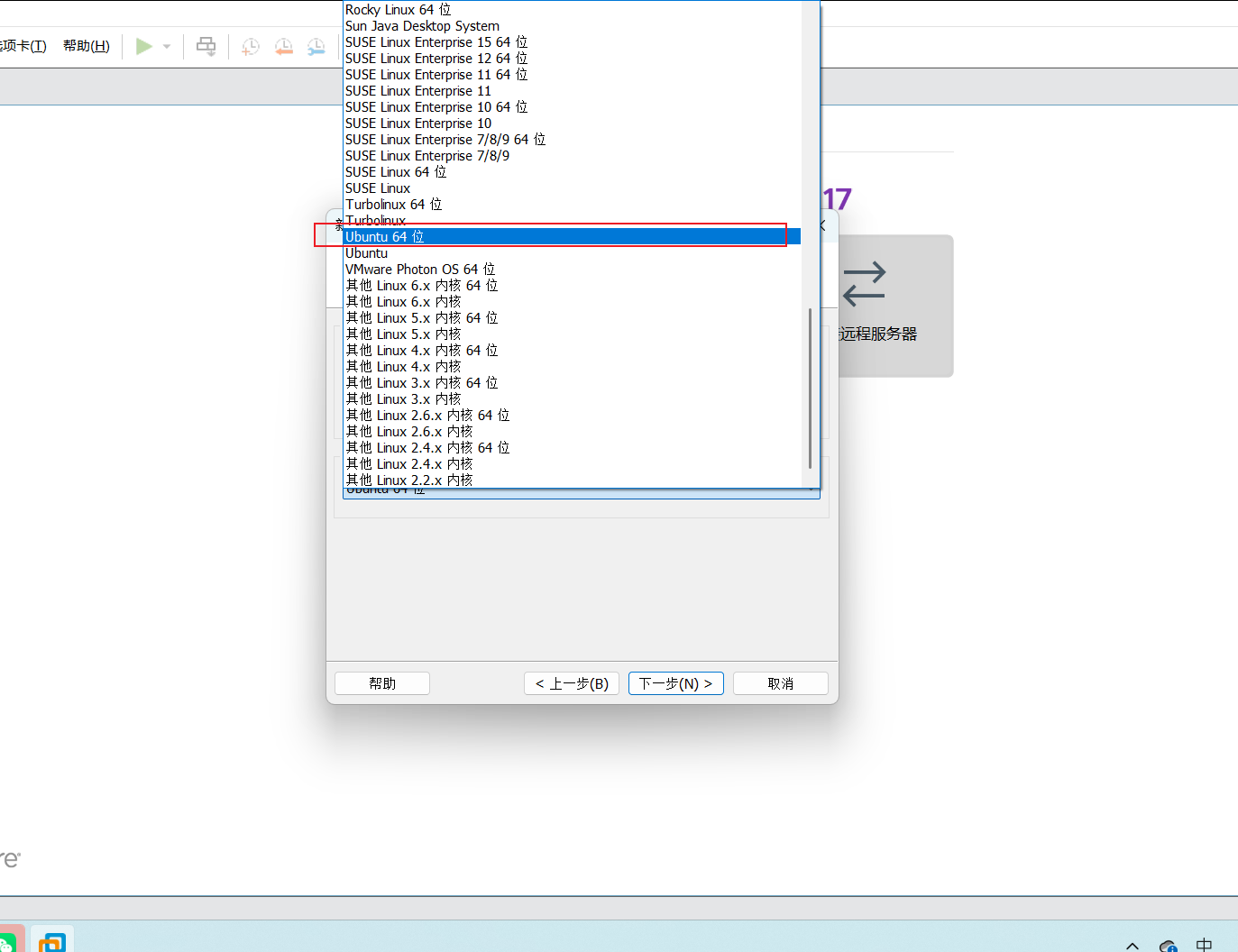
Task: Show hidden system tray icons chevron
Action: (x=1133, y=946)
